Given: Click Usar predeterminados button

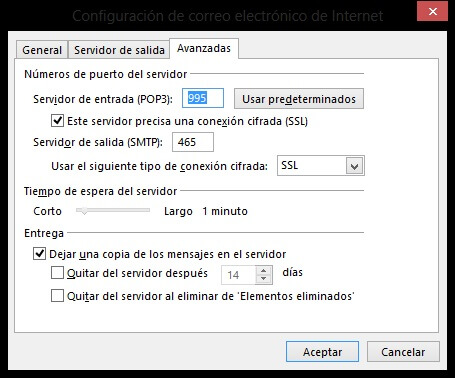Looking at the screenshot, I should (299, 99).
